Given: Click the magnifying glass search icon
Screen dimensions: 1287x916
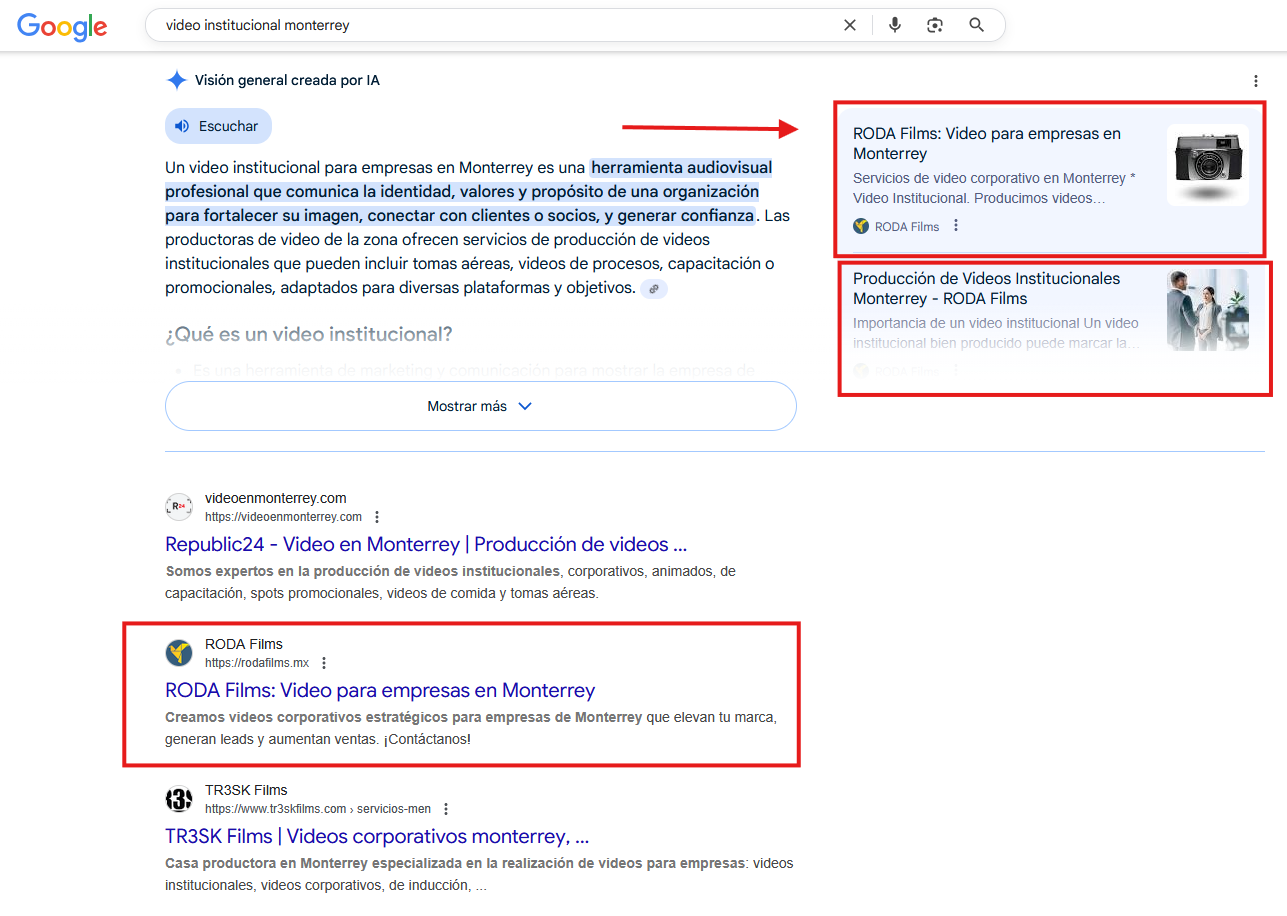Looking at the screenshot, I should (976, 25).
